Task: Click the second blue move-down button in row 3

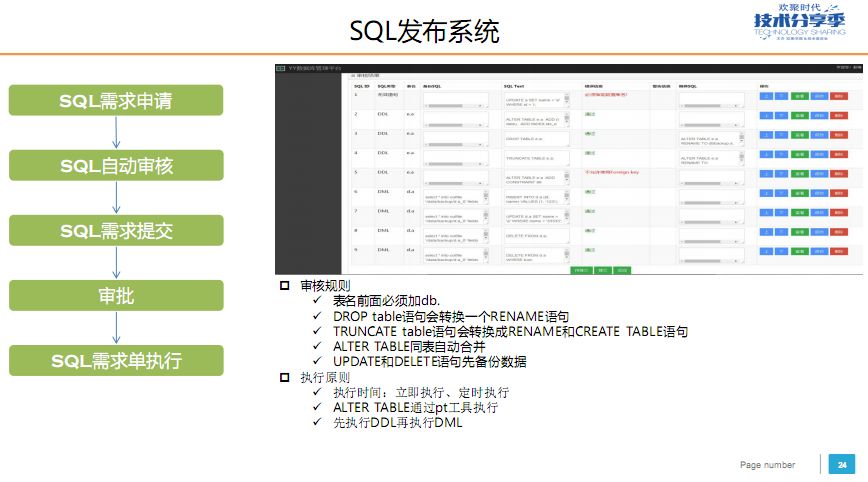Action: (x=781, y=135)
